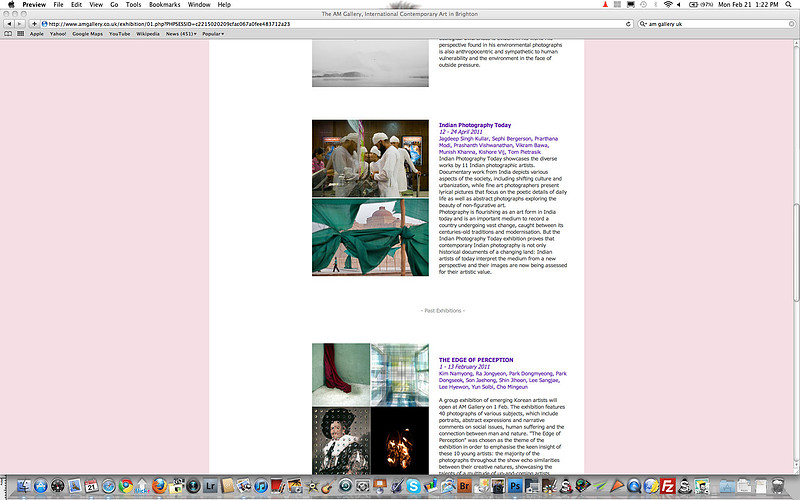Viewport: 800px width, 500px height.
Task: Open Spotlight magnifier in the menu bar
Action: tap(790, 4)
